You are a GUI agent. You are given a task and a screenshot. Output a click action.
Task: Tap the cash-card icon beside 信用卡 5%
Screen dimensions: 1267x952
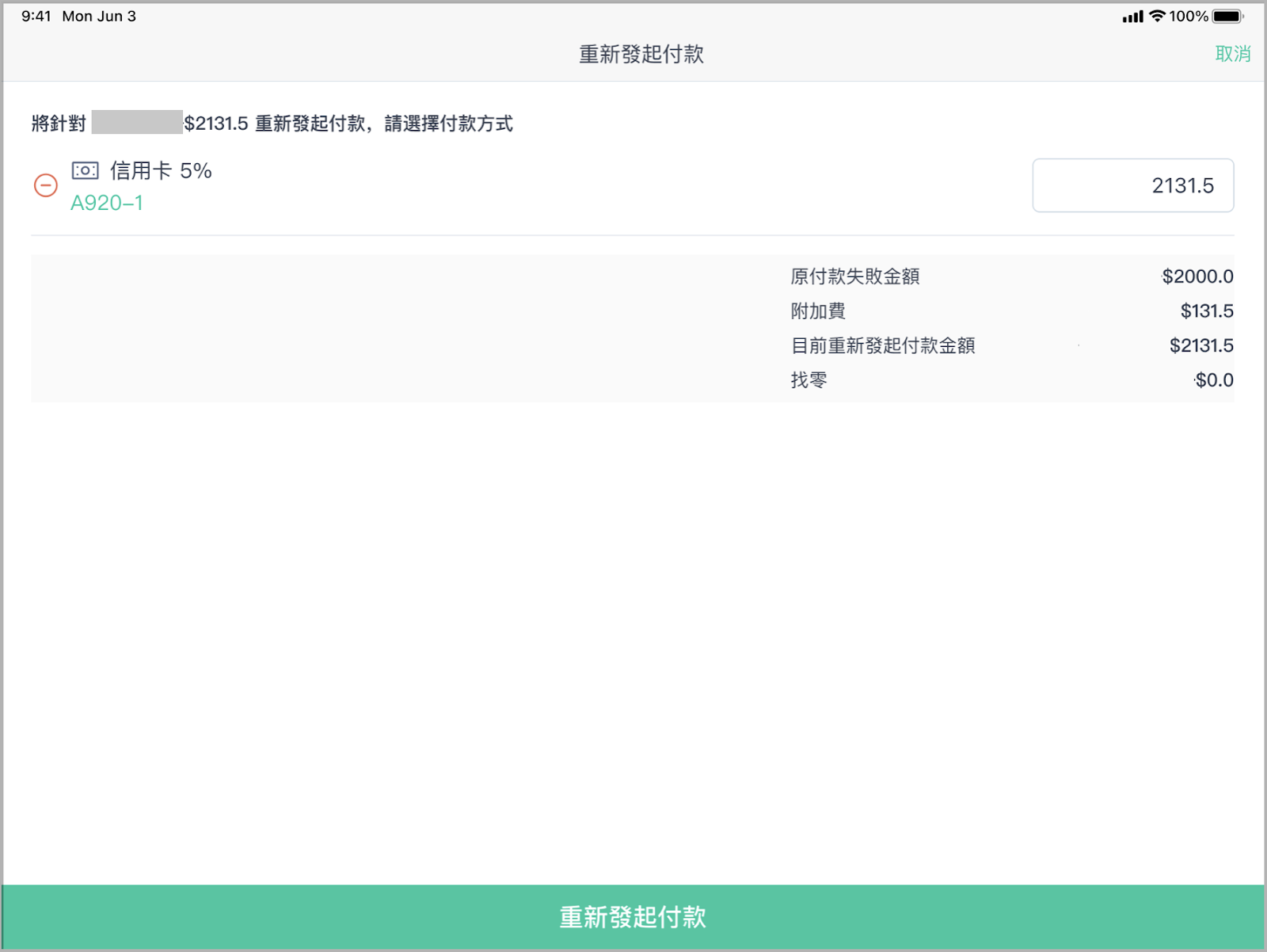point(85,170)
